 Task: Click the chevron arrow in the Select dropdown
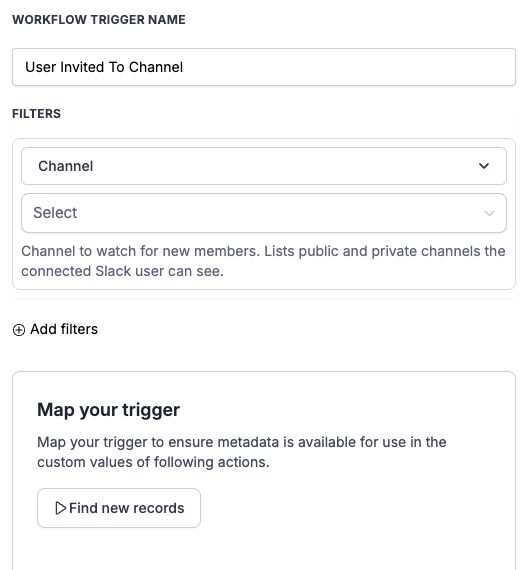pos(489,213)
